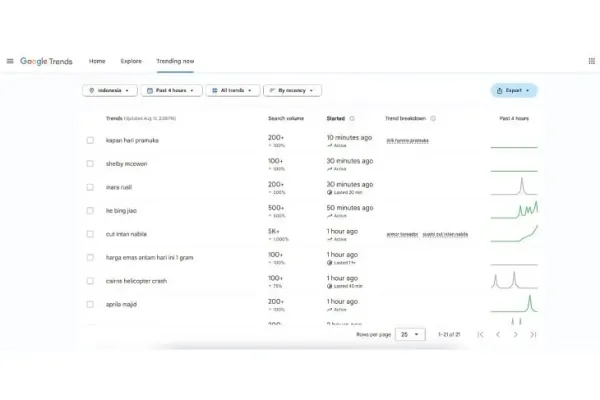The height and width of the screenshot is (400, 600).
Task: Select the cairns helicopter crash checkbox
Action: [90, 281]
